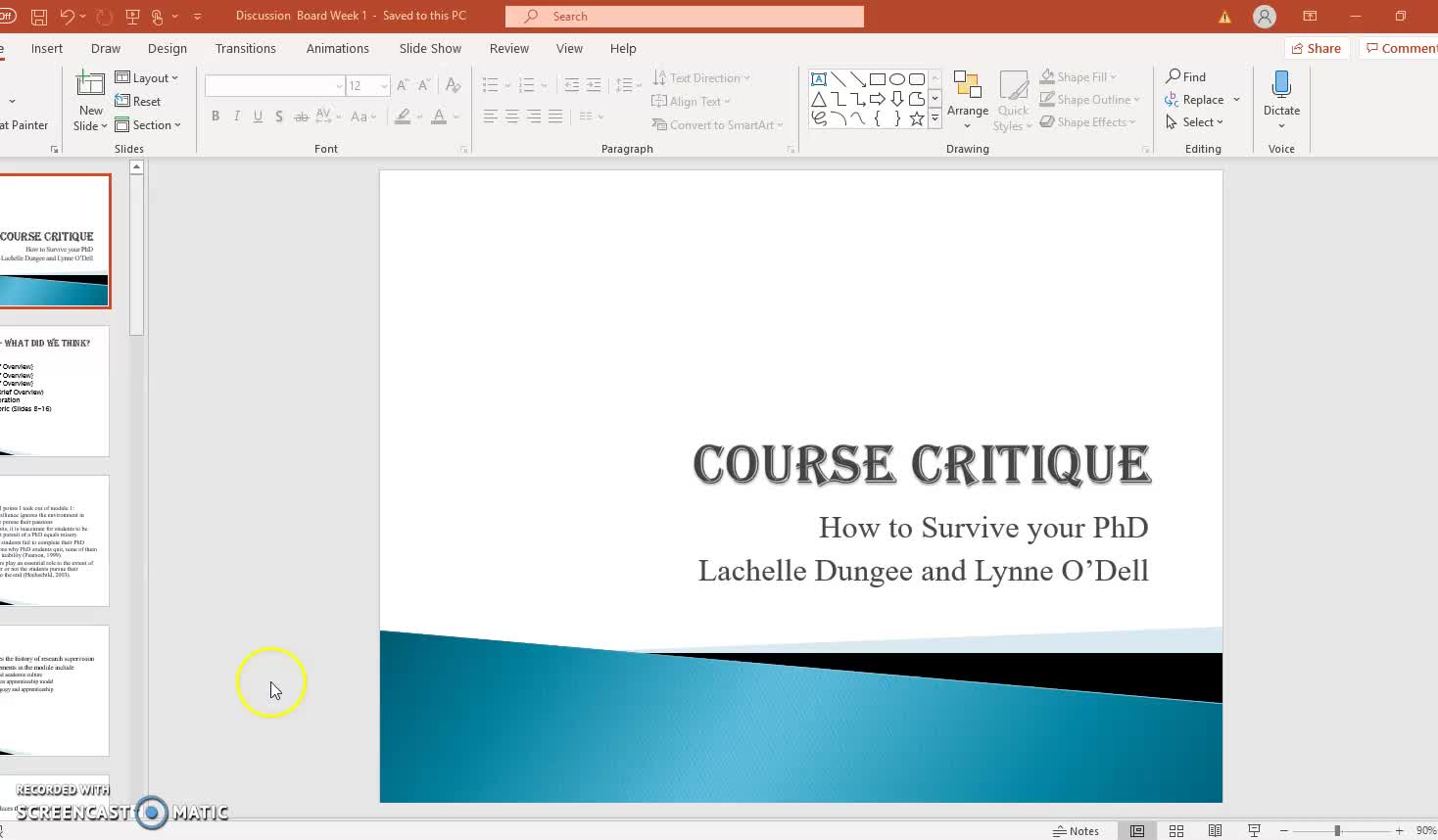Open the Design tab

(168, 48)
